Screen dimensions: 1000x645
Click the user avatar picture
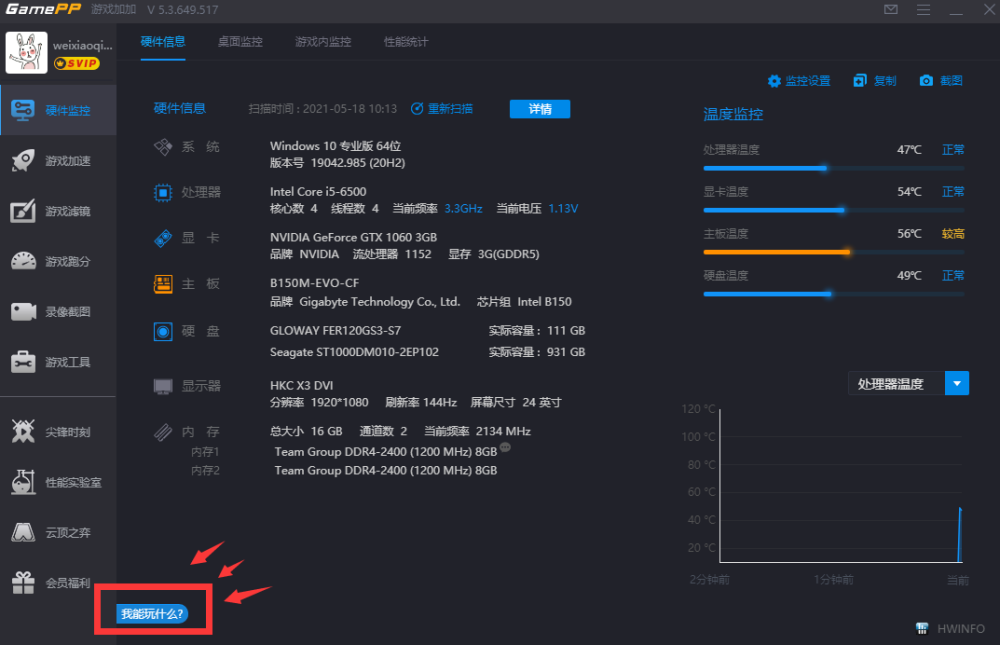click(x=26, y=53)
